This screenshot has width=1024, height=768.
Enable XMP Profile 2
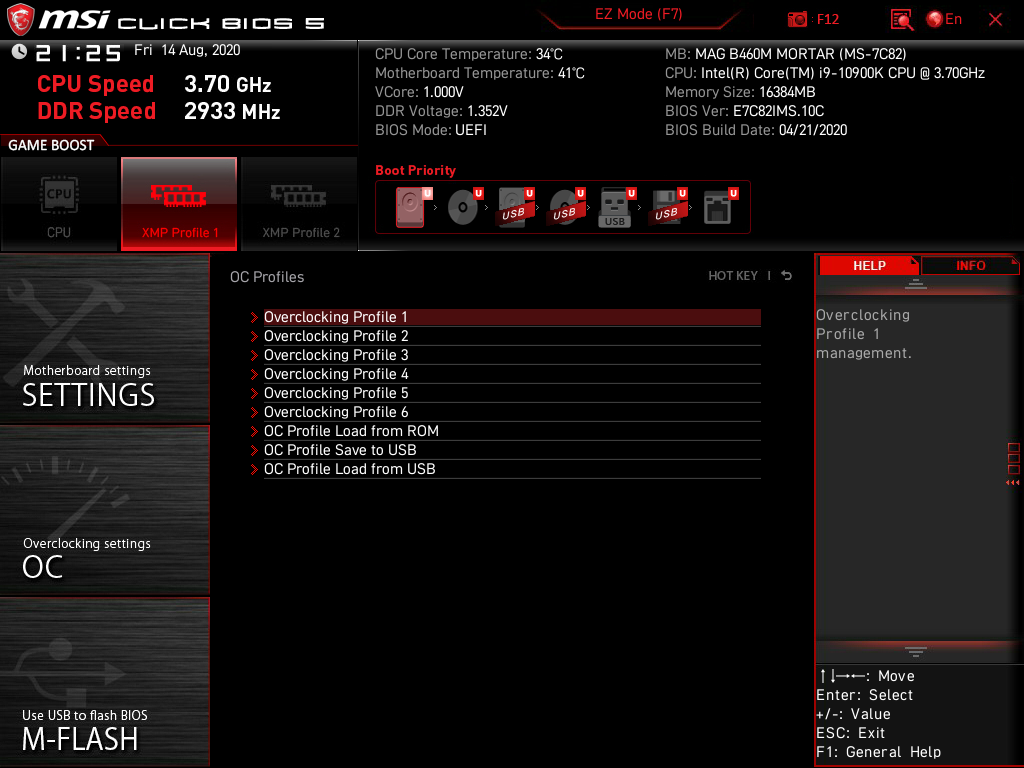tap(299, 203)
